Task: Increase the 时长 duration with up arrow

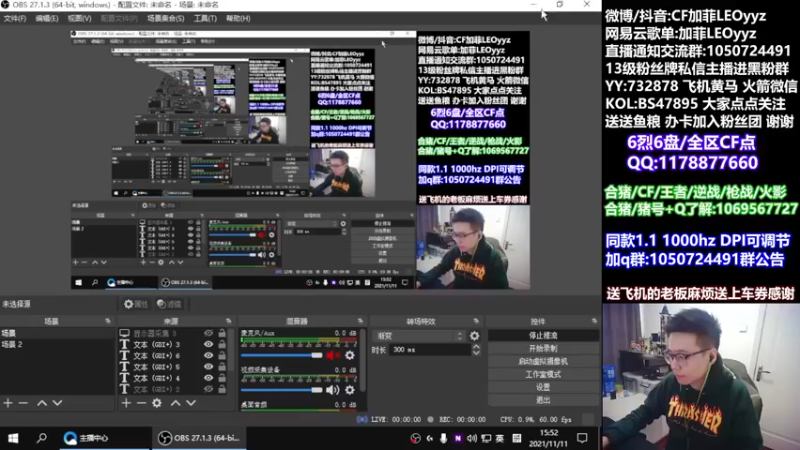Action: (476, 347)
